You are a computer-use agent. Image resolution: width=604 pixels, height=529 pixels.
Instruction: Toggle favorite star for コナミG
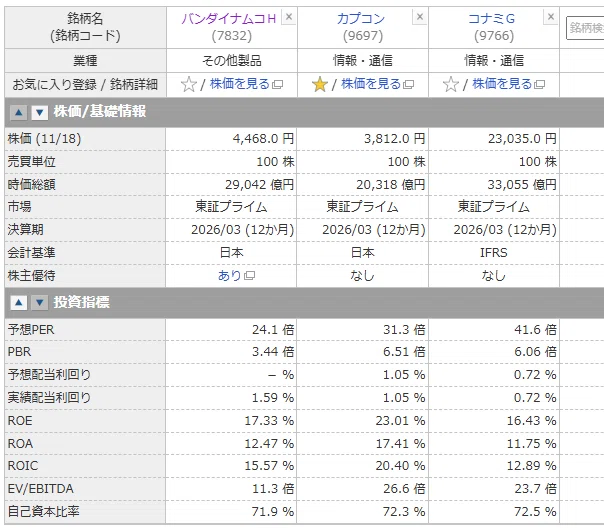click(x=451, y=84)
